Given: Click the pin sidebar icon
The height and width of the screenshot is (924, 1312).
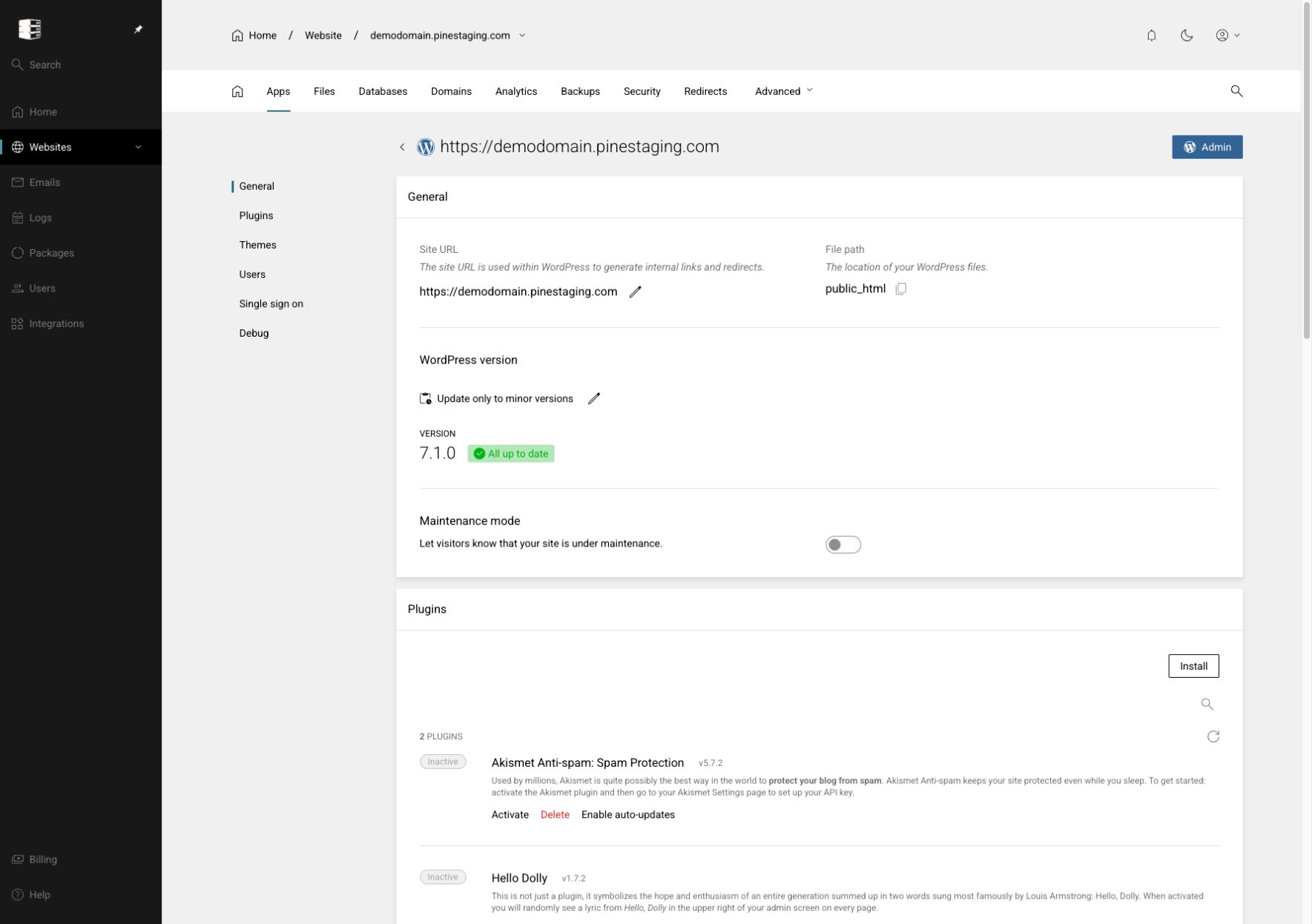Looking at the screenshot, I should tap(138, 30).
